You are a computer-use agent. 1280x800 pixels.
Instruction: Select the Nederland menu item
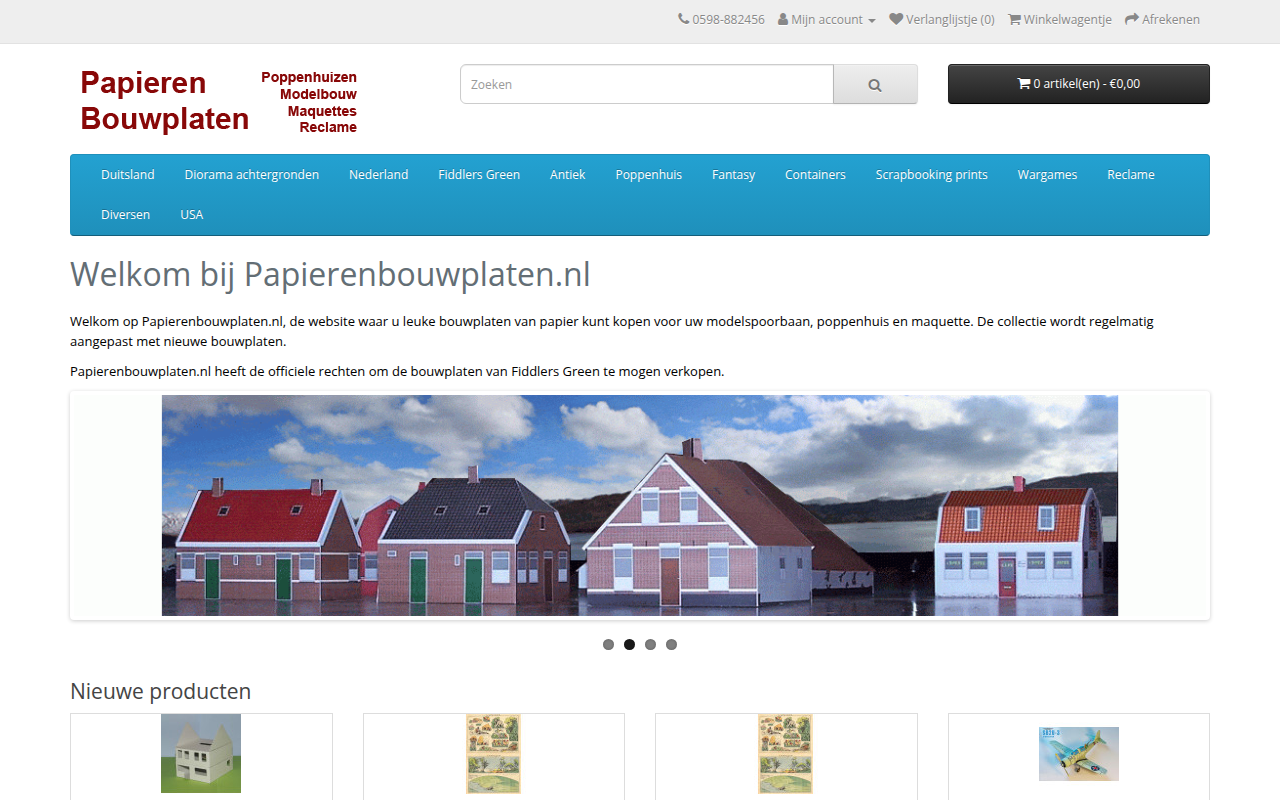tap(378, 175)
